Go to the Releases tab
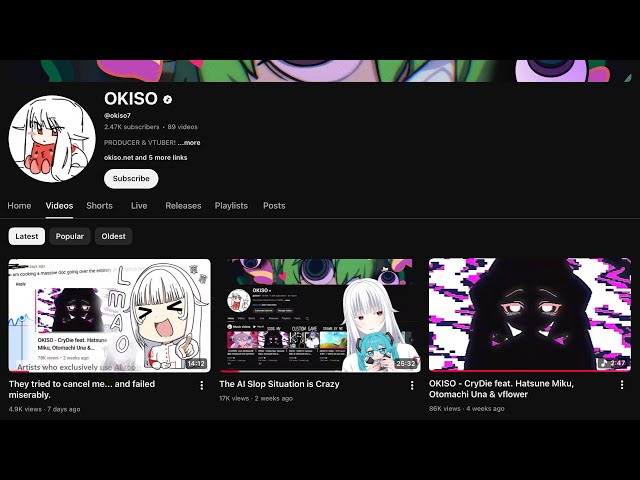This screenshot has height=480, width=640. [183, 206]
